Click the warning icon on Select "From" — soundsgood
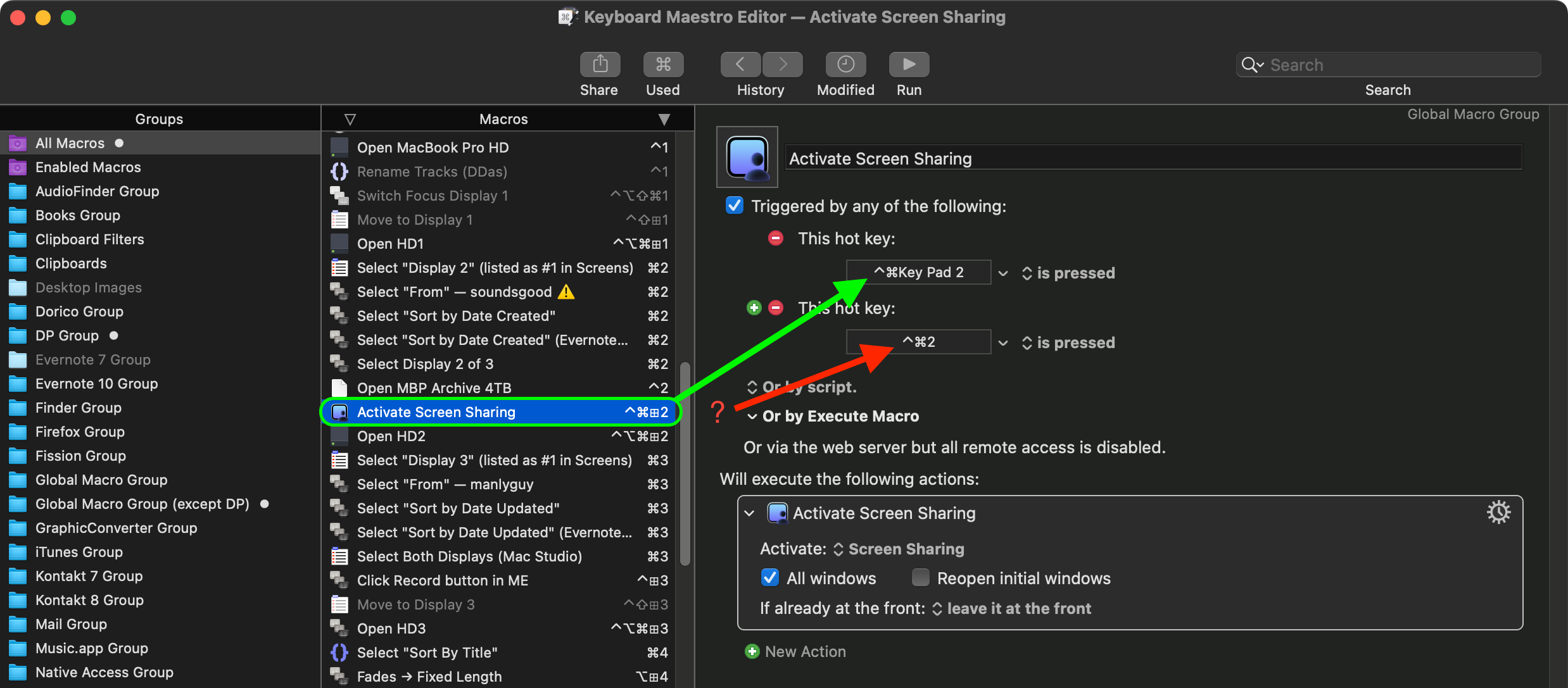This screenshot has width=1568, height=688. click(x=566, y=292)
